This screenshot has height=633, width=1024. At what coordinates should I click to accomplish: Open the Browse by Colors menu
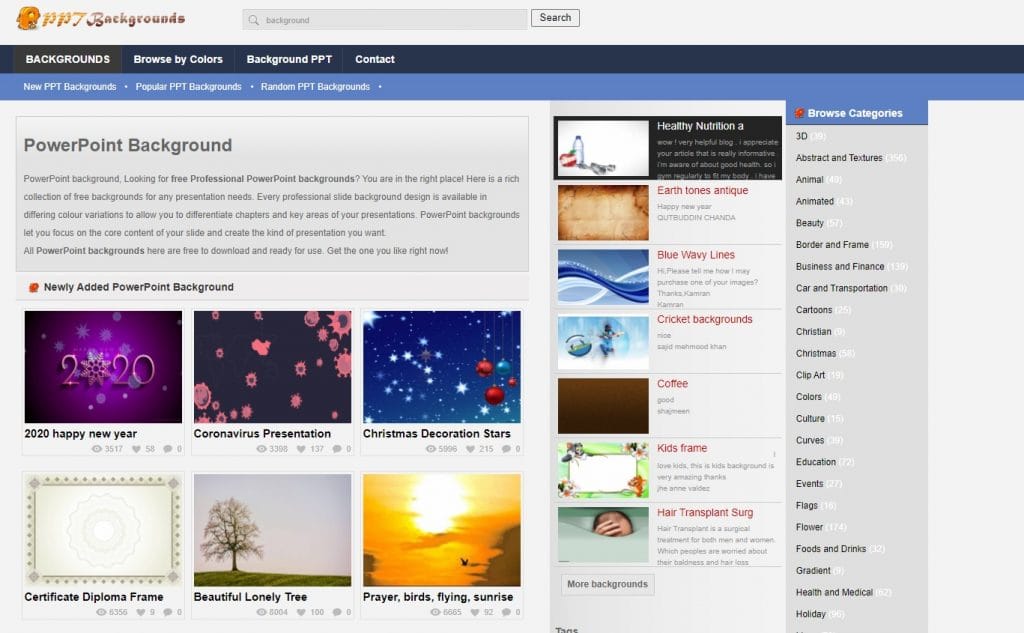[178, 59]
